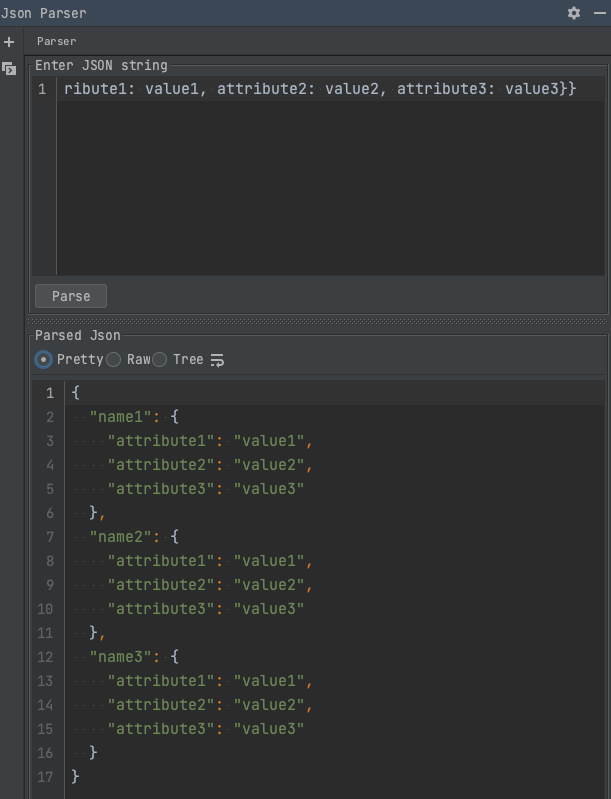Switch to the Parser tab

click(x=57, y=41)
